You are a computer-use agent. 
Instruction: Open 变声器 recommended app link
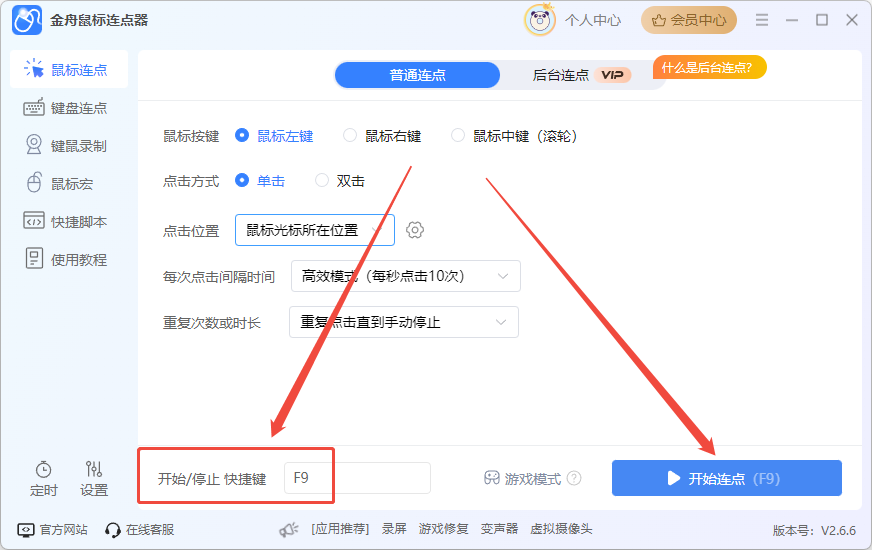pos(499,529)
